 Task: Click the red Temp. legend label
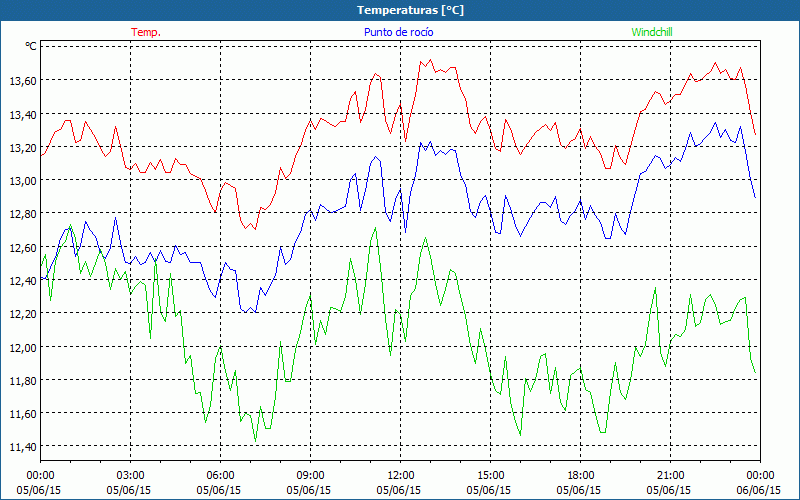(x=146, y=32)
